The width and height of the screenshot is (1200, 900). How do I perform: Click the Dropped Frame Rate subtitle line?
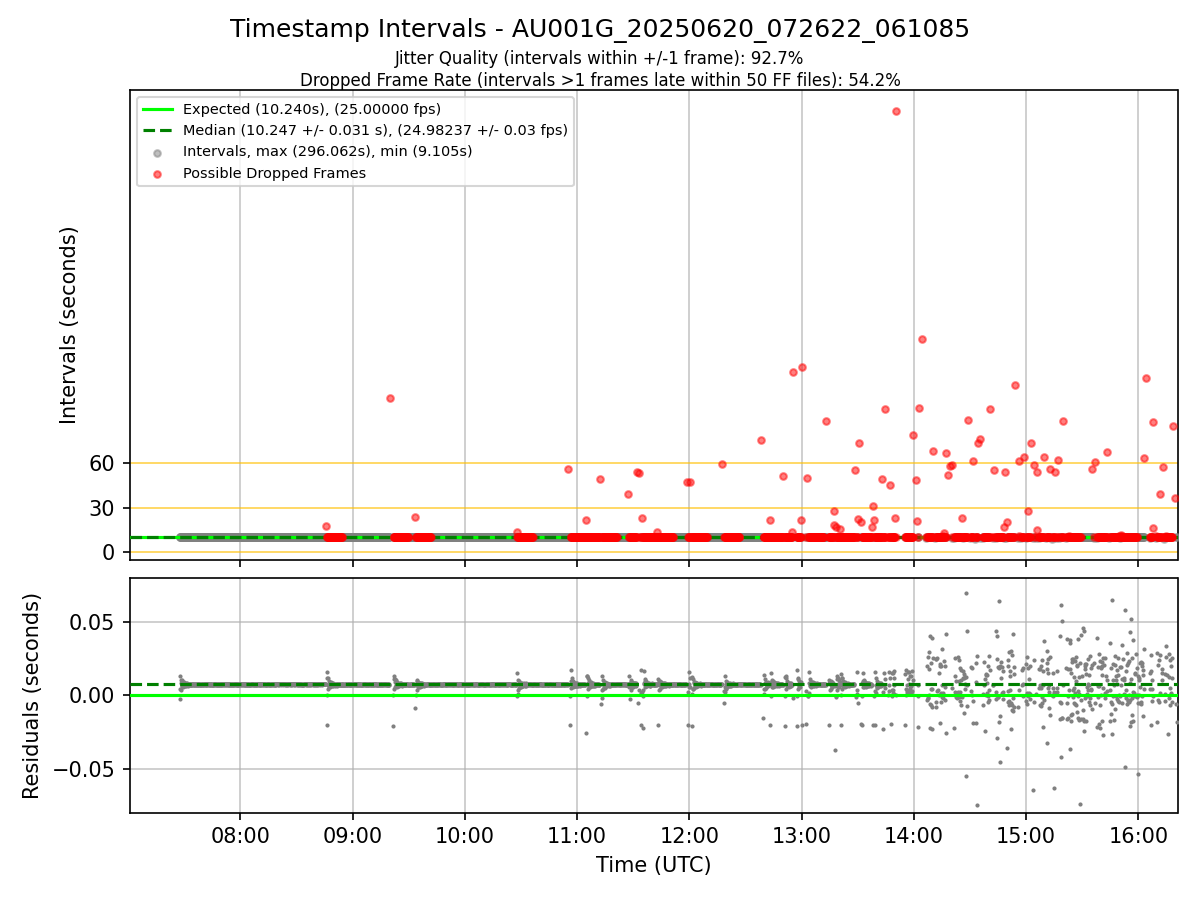(600, 80)
